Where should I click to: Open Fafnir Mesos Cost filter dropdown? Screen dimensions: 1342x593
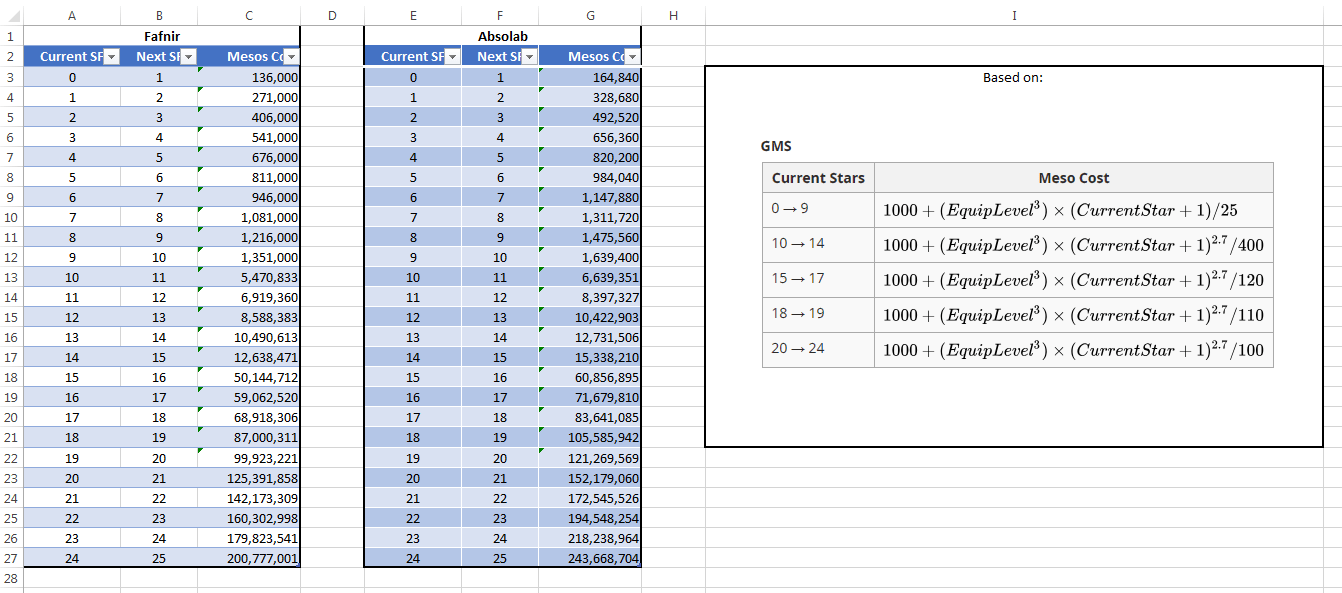pos(292,57)
